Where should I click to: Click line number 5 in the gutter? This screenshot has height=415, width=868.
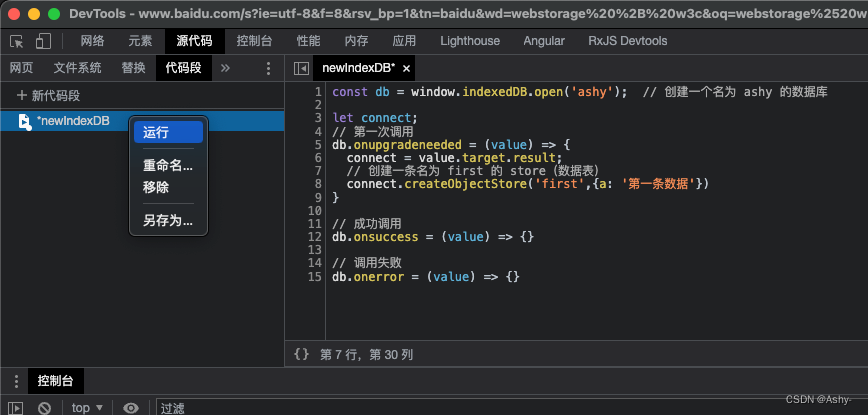[318, 145]
